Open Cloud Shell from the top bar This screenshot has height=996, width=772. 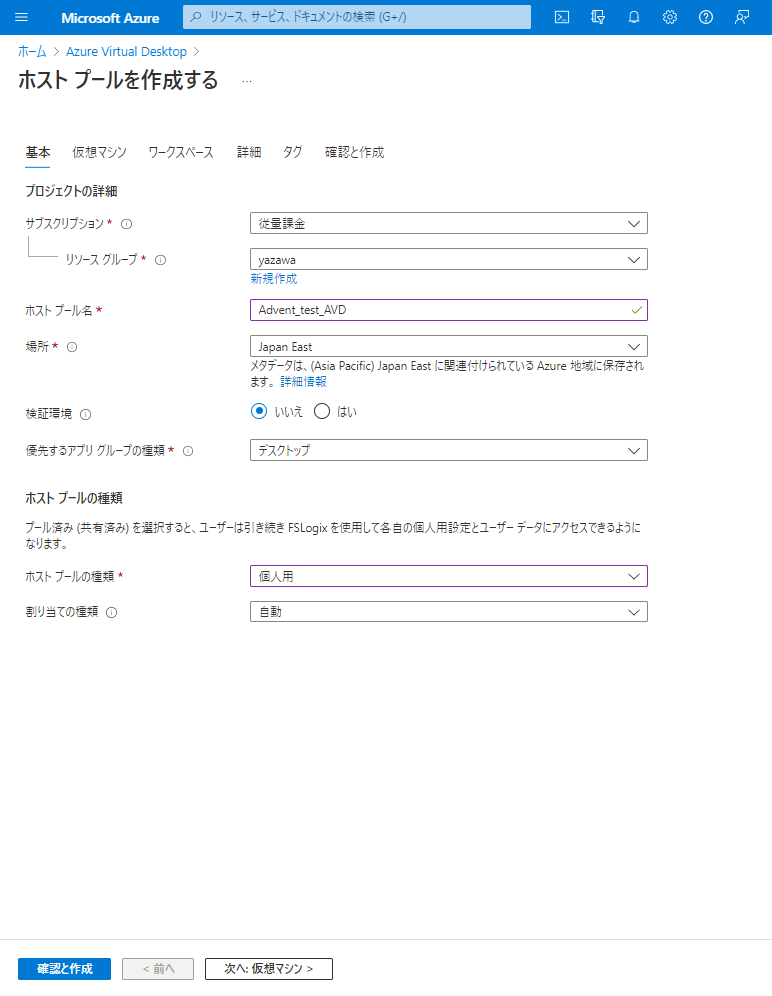[x=562, y=17]
